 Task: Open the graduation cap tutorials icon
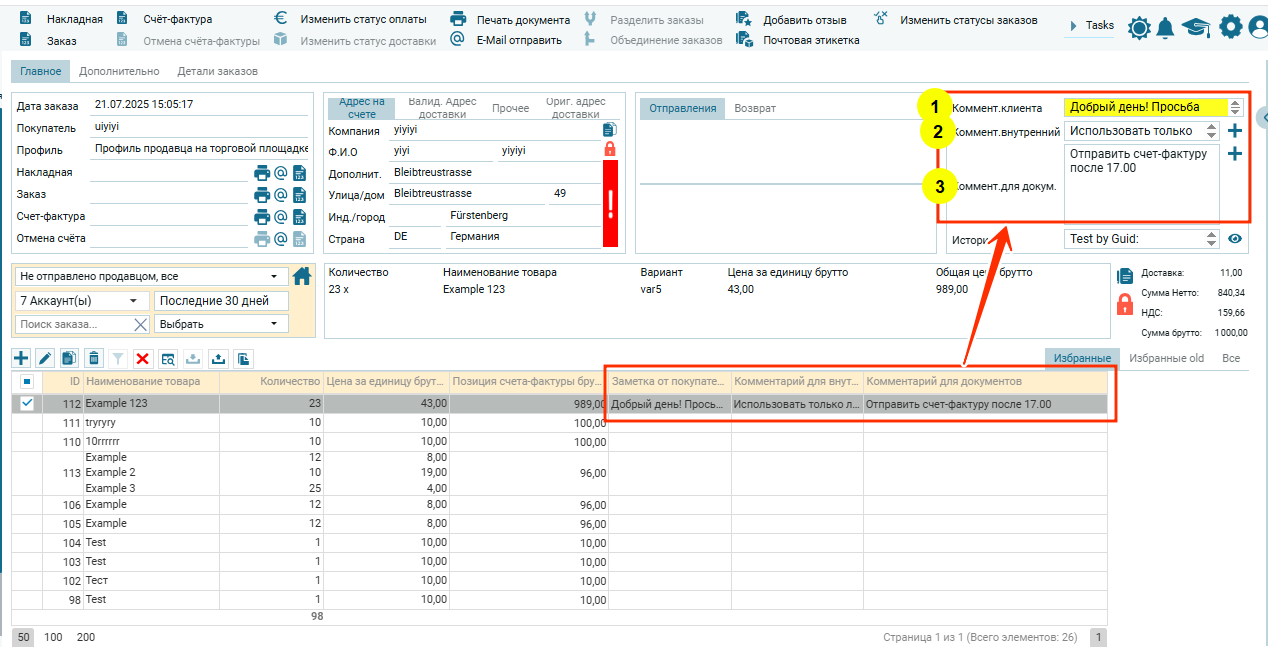pyautogui.click(x=1196, y=28)
